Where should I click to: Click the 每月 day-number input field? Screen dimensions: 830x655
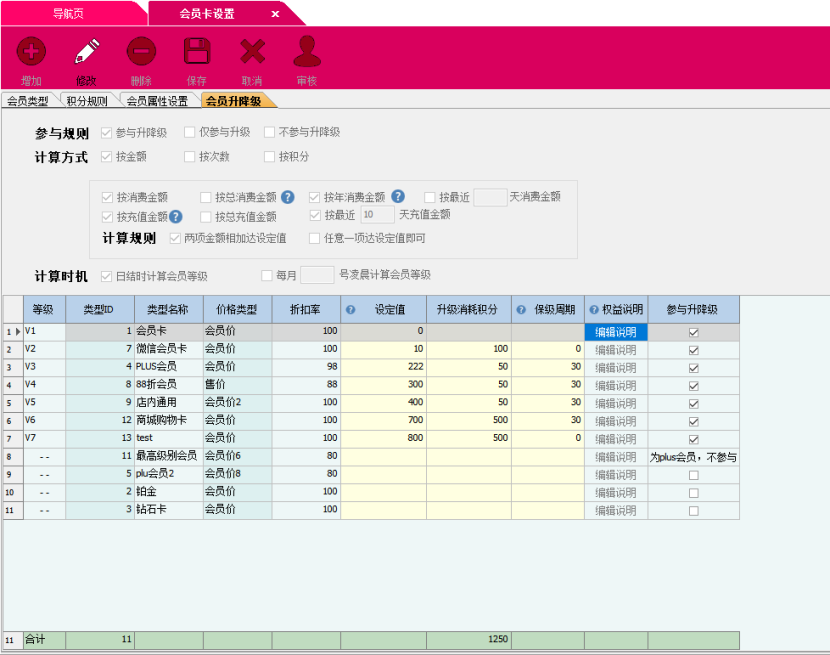pos(317,275)
